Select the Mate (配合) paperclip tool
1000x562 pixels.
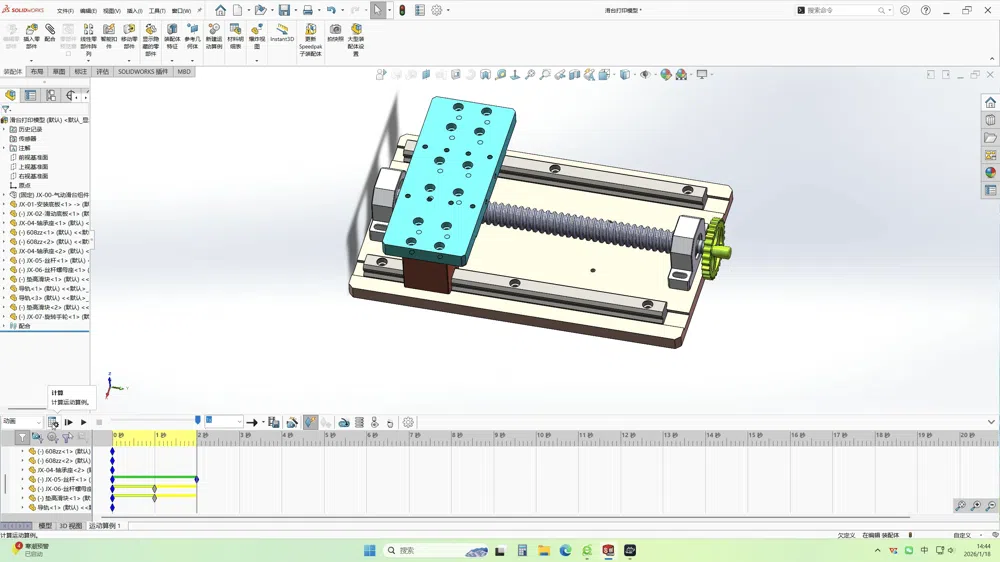click(50, 29)
